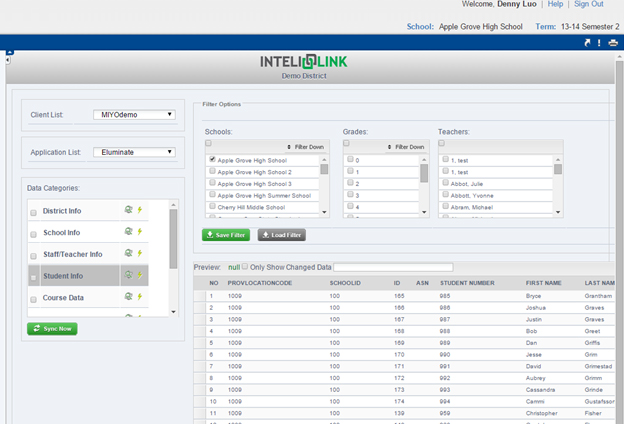The height and width of the screenshot is (424, 624).
Task: Click the School label link
Action: pyautogui.click(x=420, y=27)
